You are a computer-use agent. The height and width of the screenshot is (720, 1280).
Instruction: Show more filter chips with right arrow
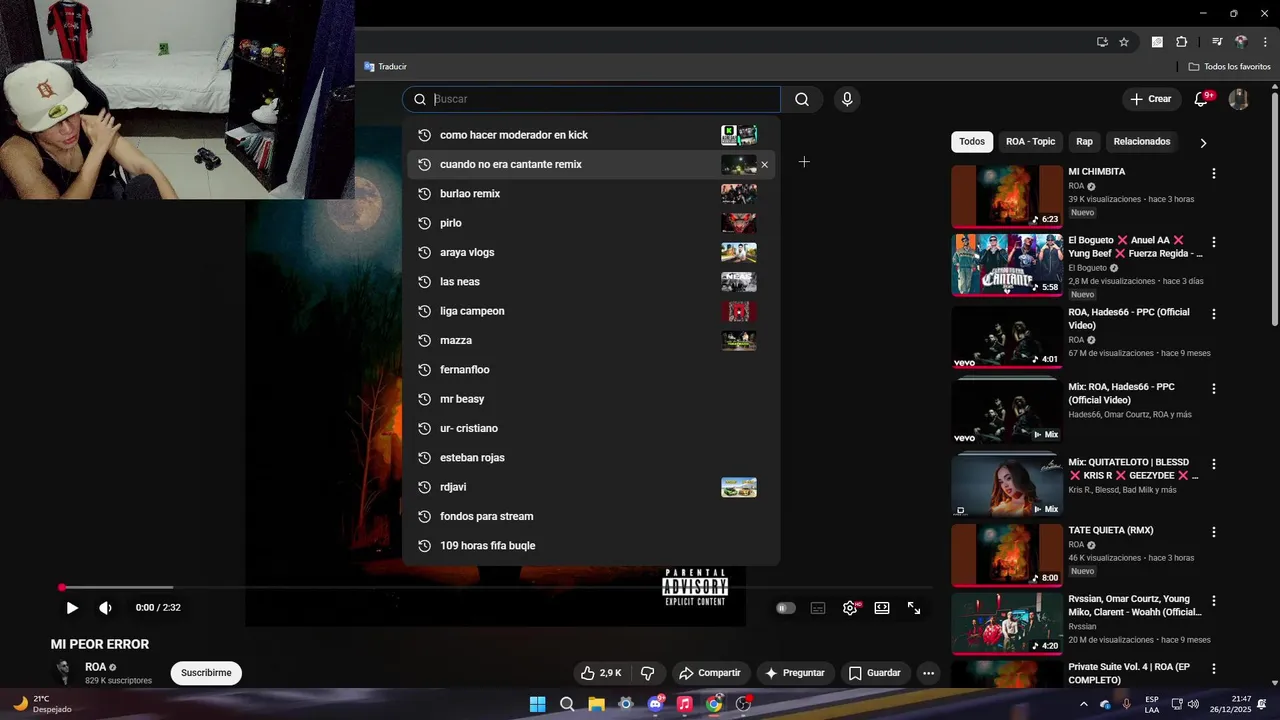click(1203, 143)
